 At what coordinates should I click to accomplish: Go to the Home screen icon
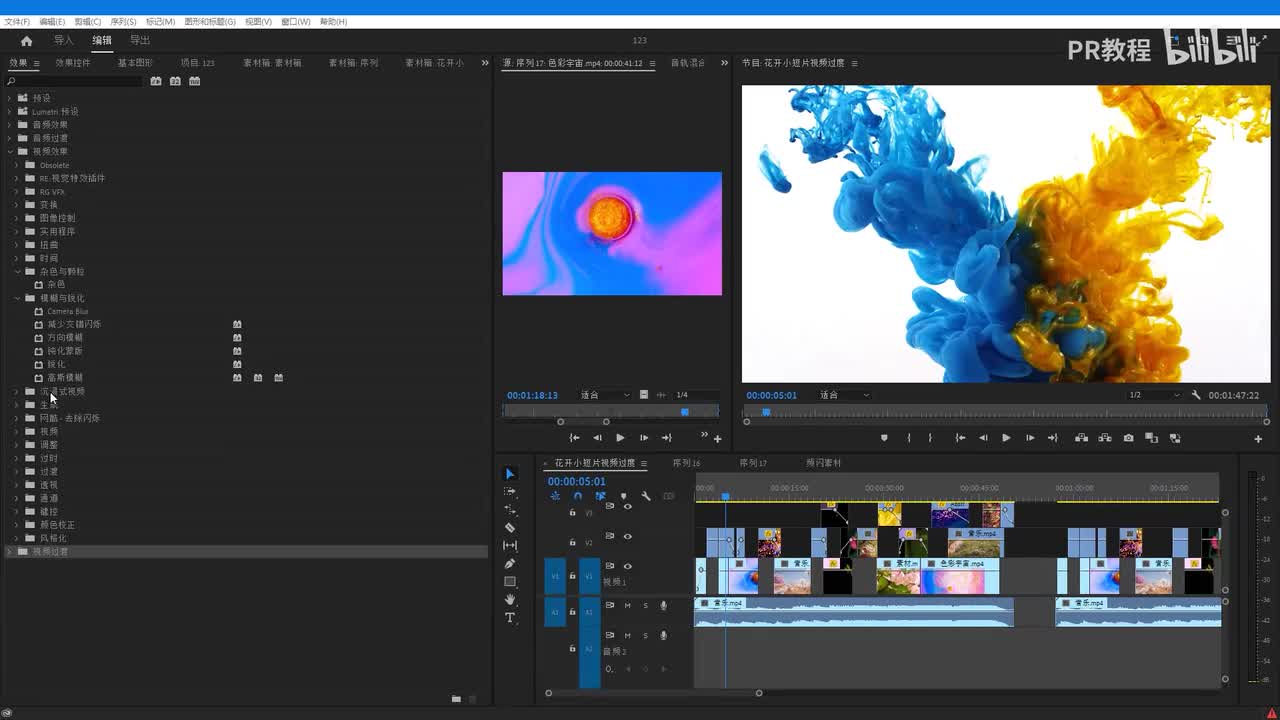click(x=26, y=41)
